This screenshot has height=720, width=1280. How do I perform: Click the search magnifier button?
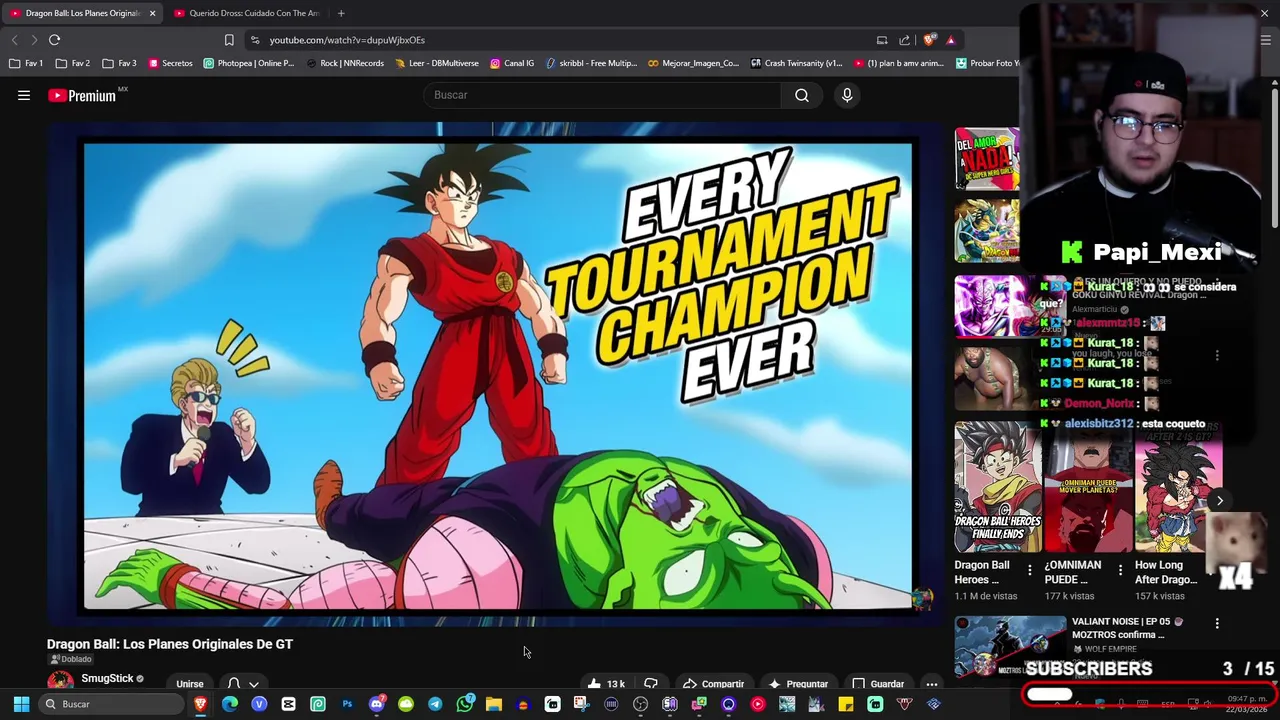(x=802, y=95)
